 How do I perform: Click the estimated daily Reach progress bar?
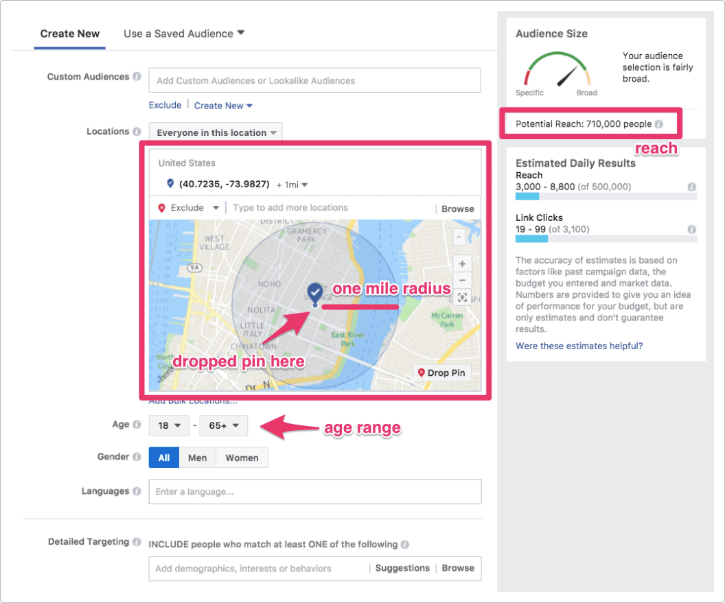tap(598, 197)
